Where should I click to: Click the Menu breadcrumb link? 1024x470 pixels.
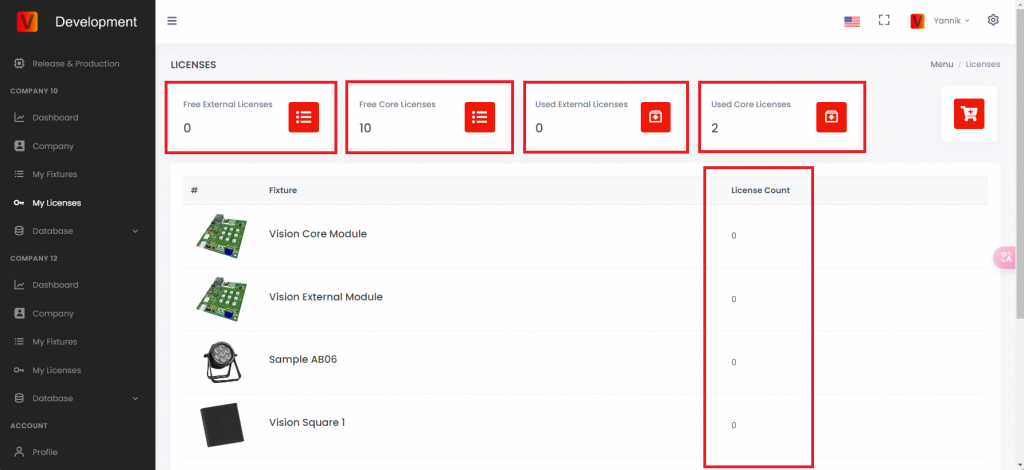(941, 64)
